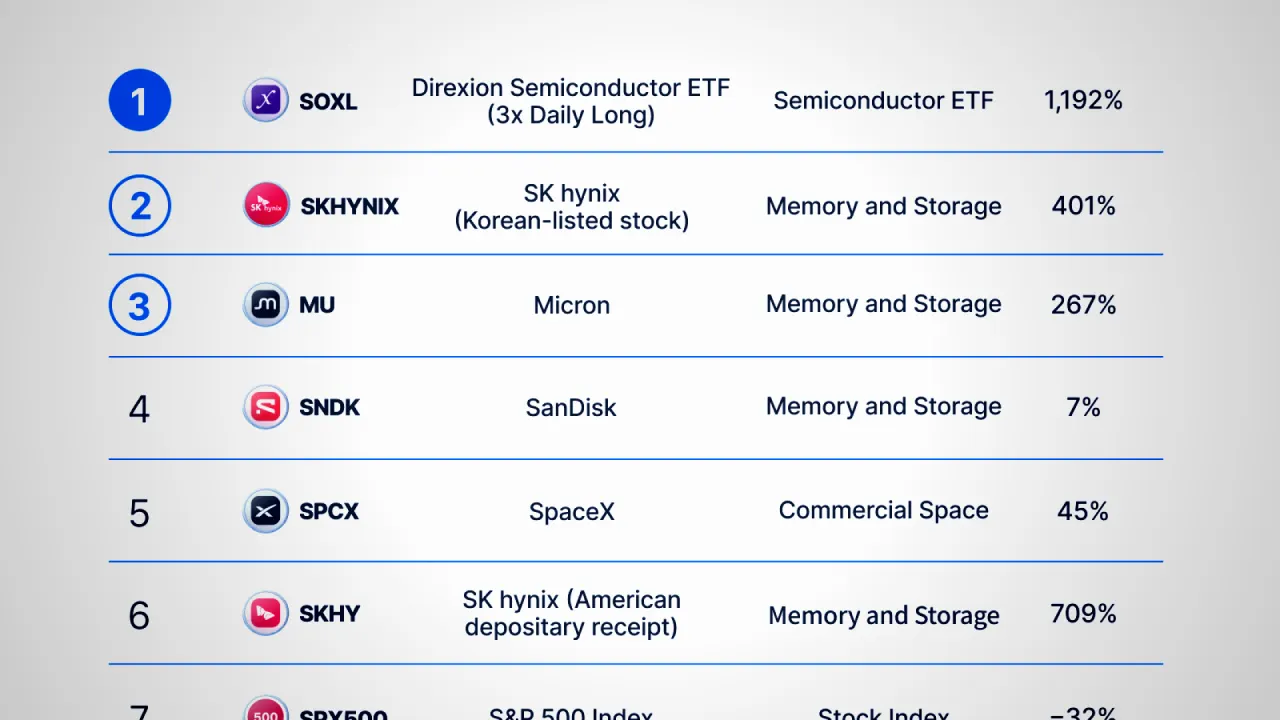Open the SpaceX SPCX logo icon
Screen dimensions: 1280x720
(x=266, y=511)
